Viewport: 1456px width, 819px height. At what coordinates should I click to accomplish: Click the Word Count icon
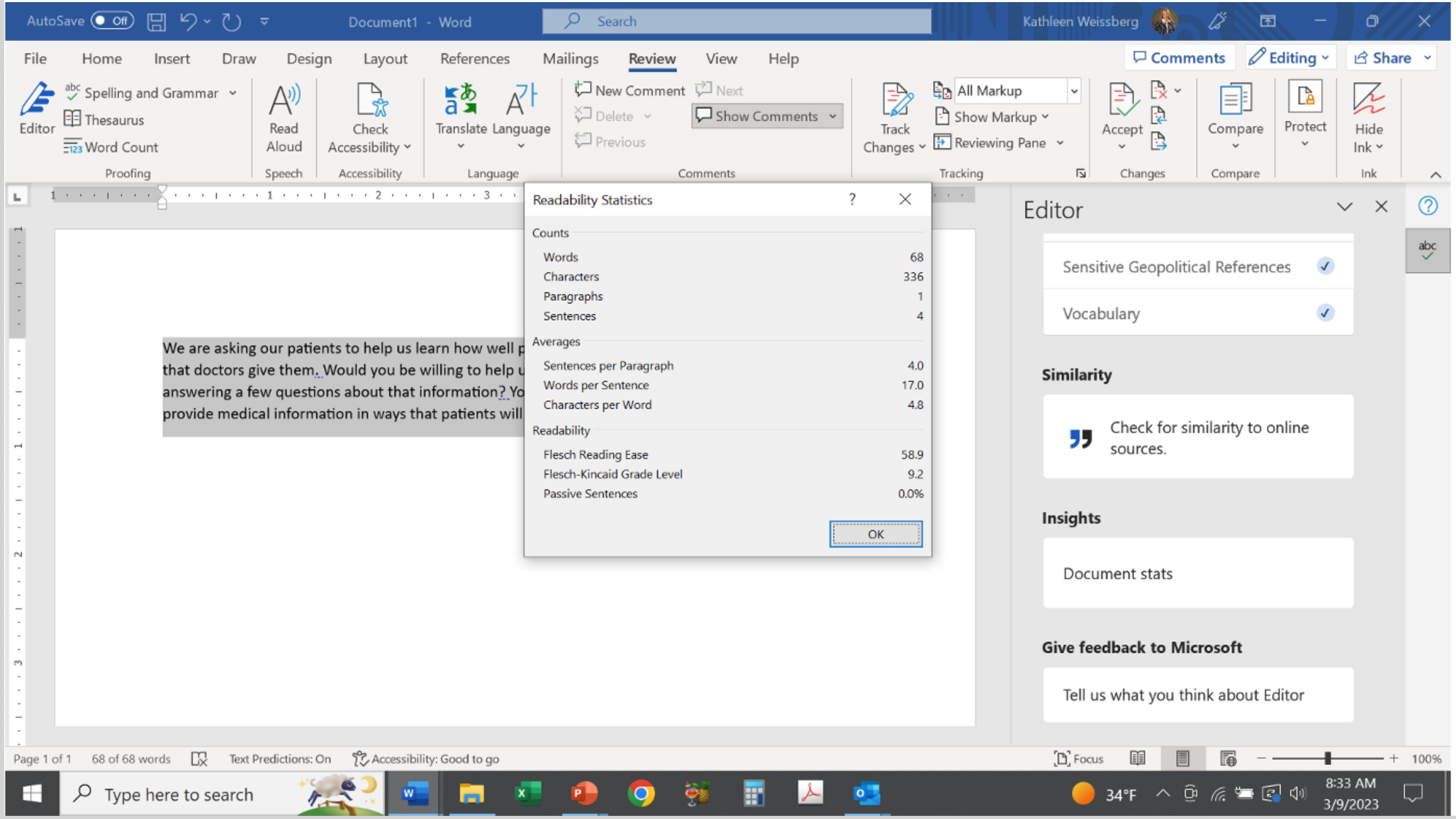(x=72, y=147)
